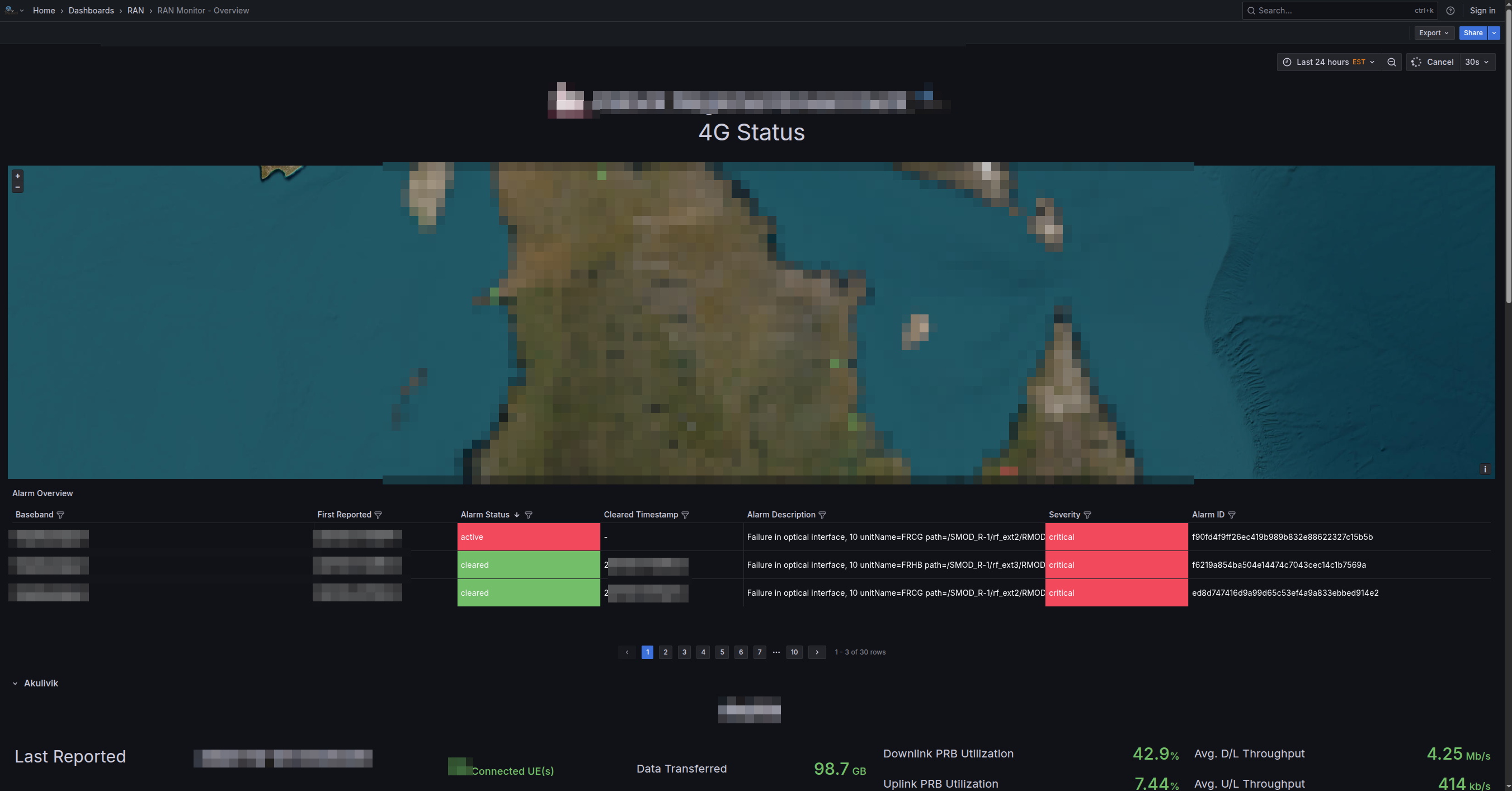This screenshot has height=791, width=1512.
Task: Click the map zoom out minus button
Action: (x=17, y=187)
